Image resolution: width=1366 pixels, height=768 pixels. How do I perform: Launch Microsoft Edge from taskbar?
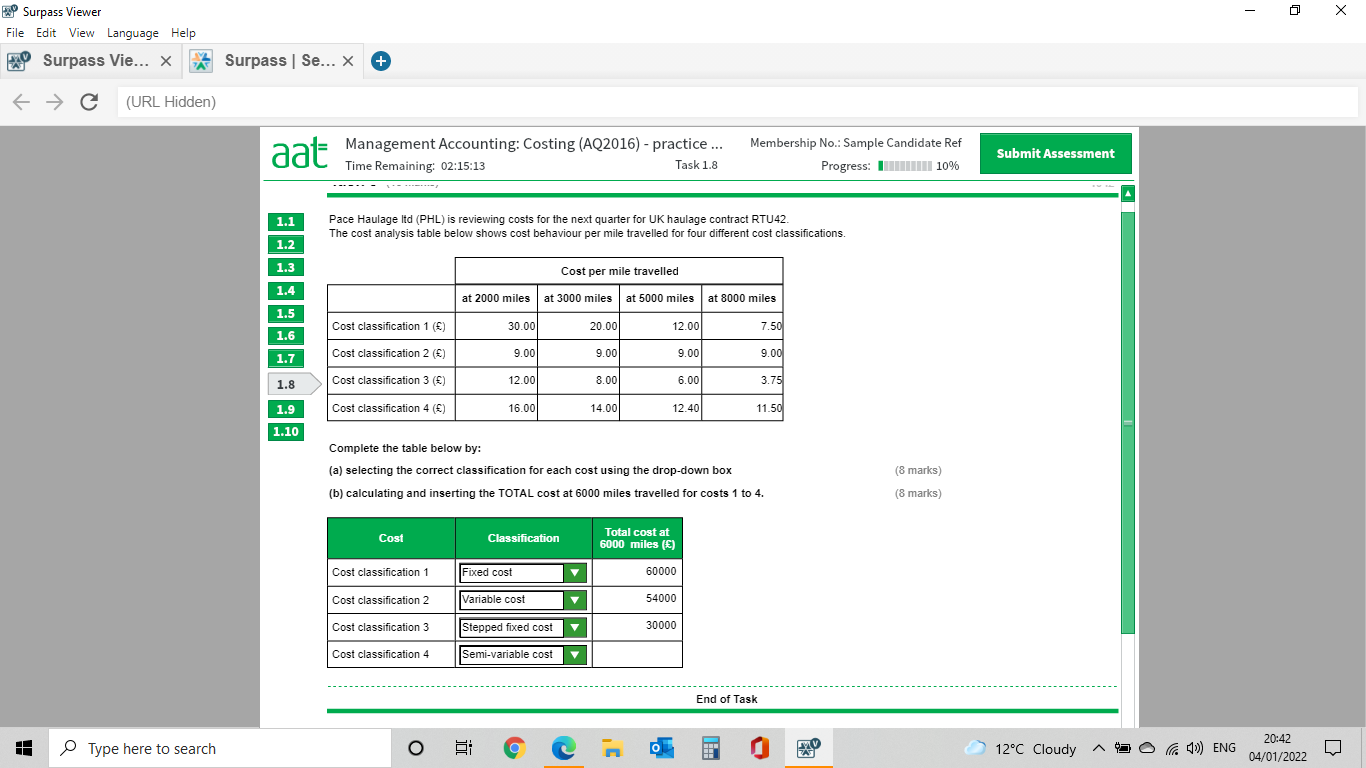point(563,748)
